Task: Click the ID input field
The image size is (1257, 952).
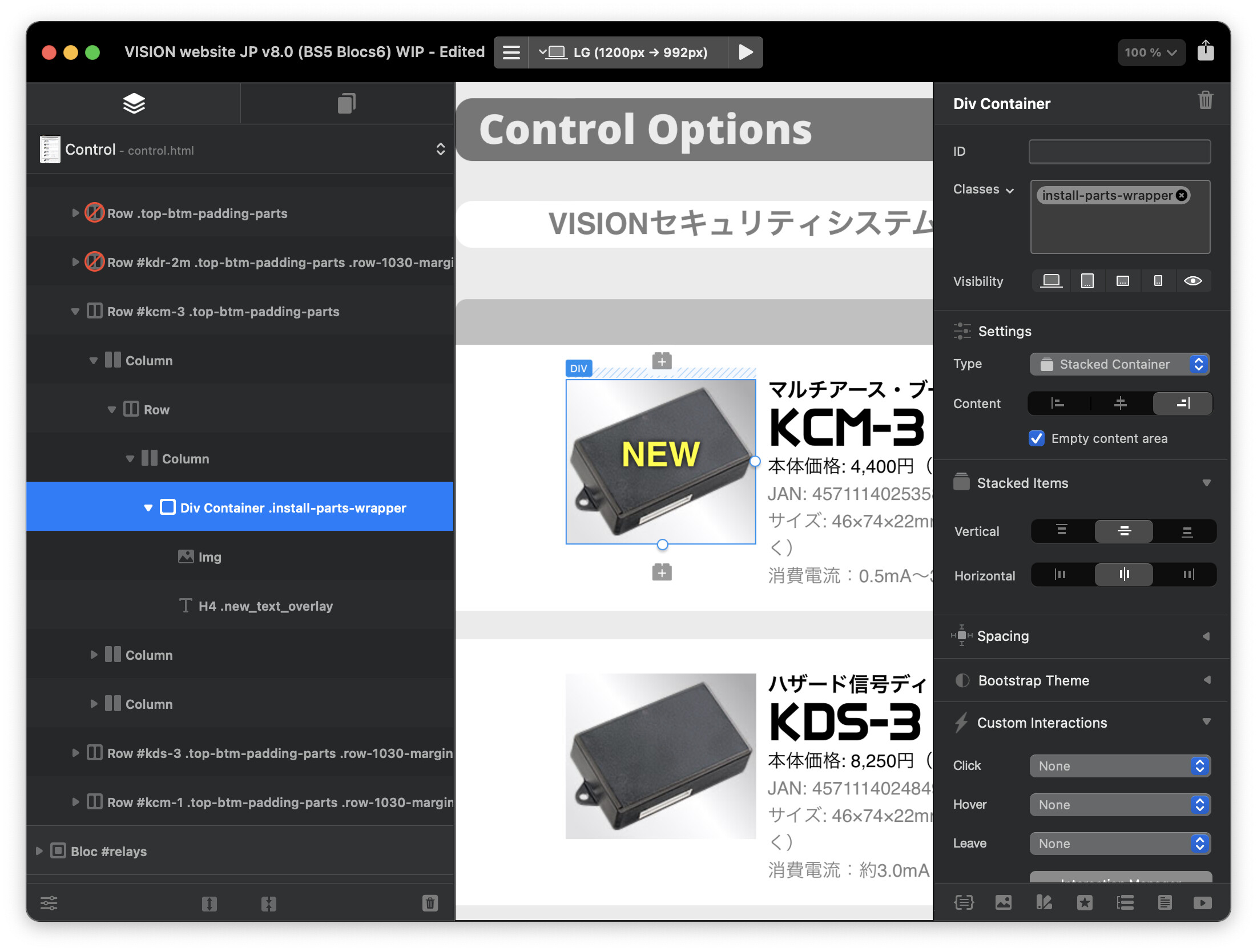Action: [1119, 152]
